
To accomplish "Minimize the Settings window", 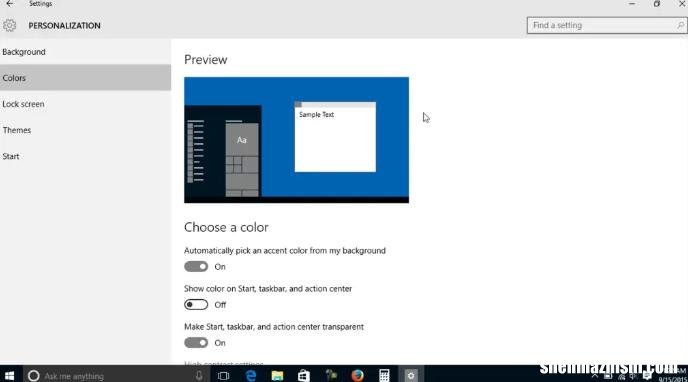I will (x=632, y=4).
